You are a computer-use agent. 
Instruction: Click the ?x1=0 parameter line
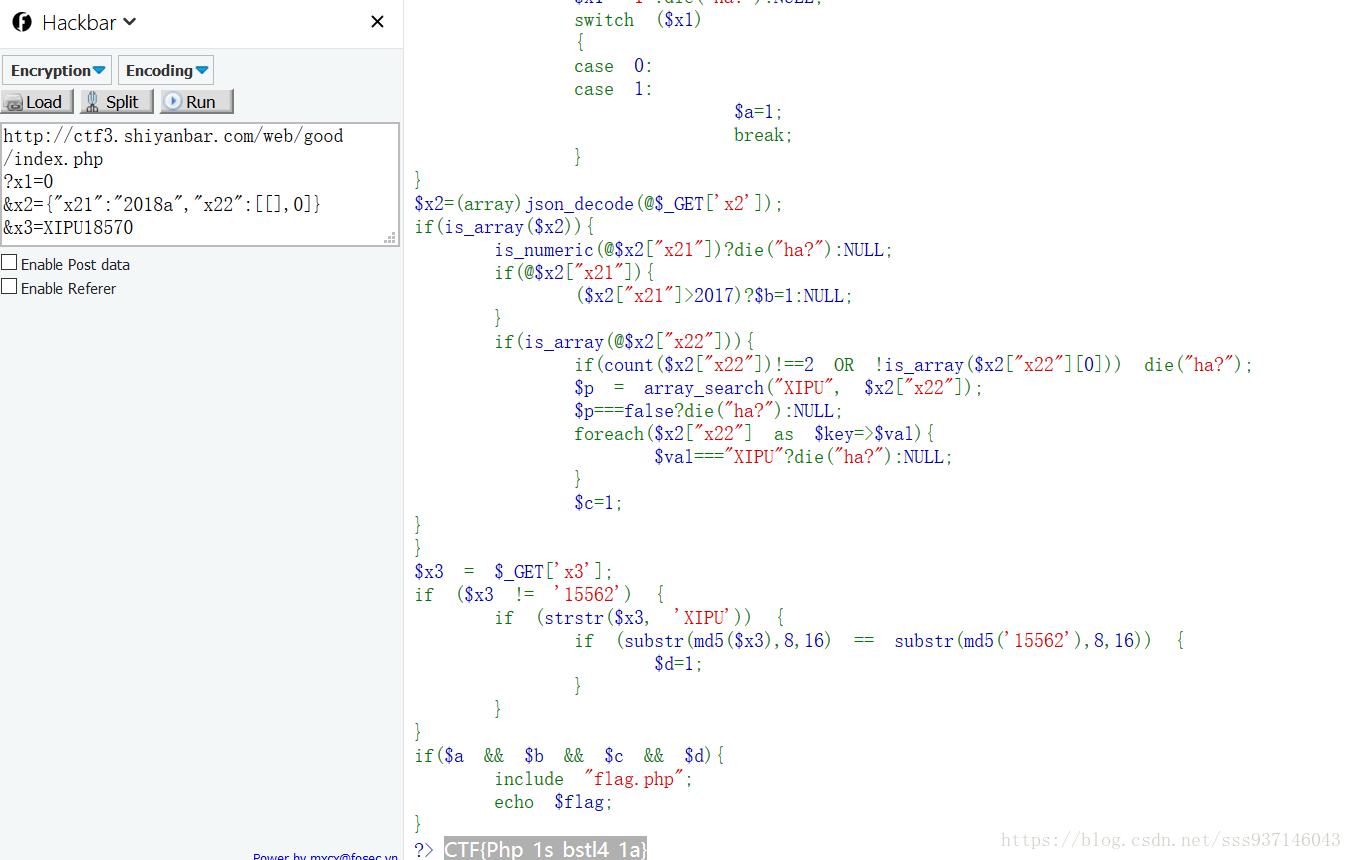click(29, 181)
